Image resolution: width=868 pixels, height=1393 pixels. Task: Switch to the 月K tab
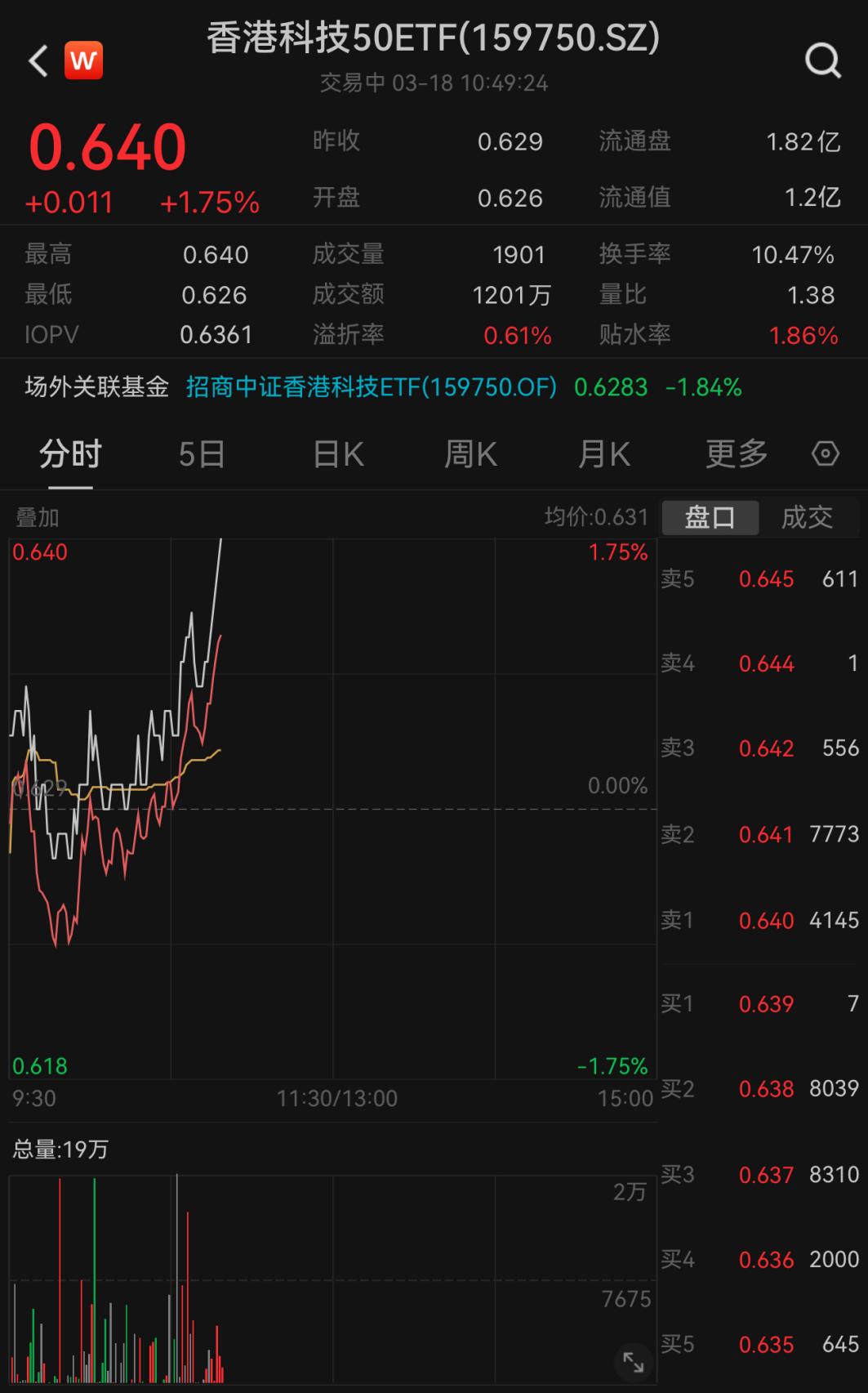[604, 454]
